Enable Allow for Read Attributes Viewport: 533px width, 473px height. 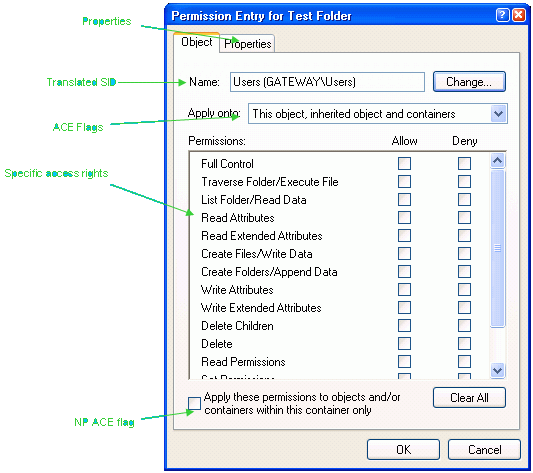point(404,217)
